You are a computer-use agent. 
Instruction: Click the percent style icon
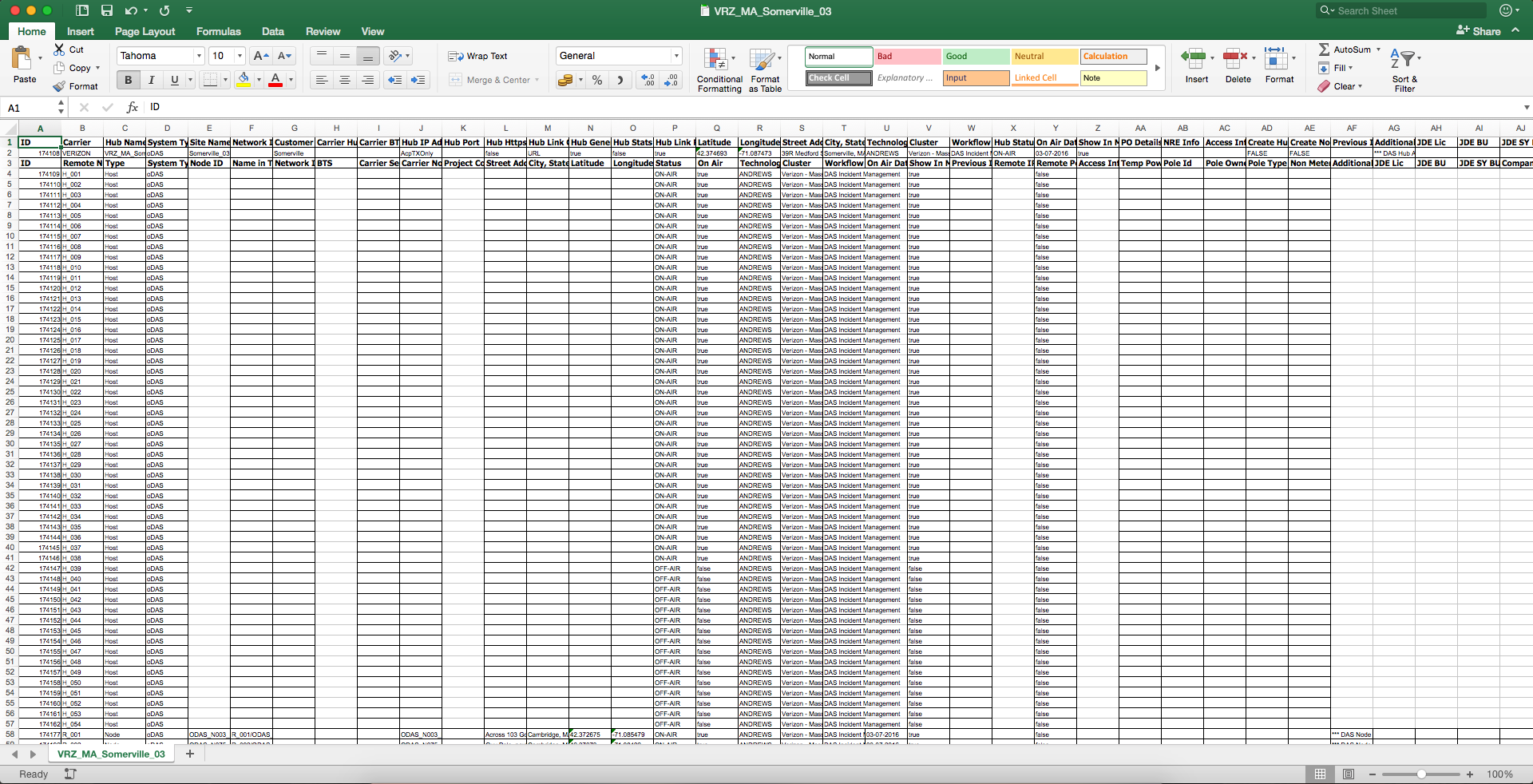tap(597, 80)
